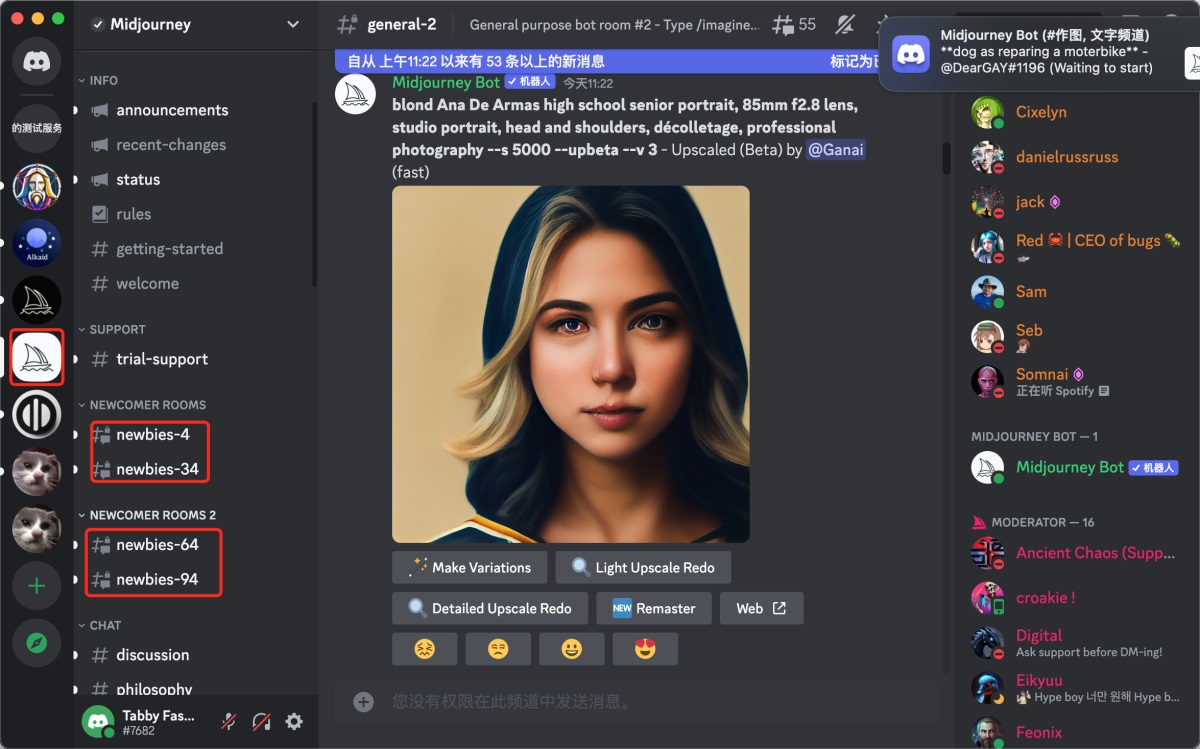
Task: Open the green Explore servers compass
Action: click(x=36, y=643)
